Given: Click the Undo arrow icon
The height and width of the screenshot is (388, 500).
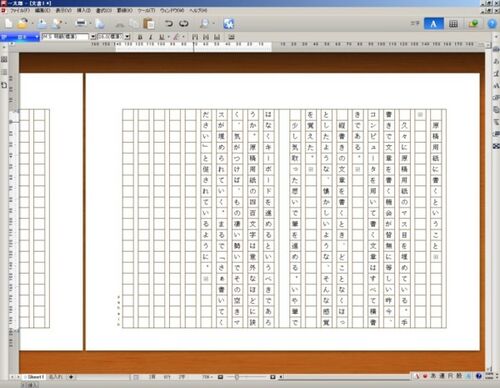Looking at the screenshot, I should tap(169, 23).
